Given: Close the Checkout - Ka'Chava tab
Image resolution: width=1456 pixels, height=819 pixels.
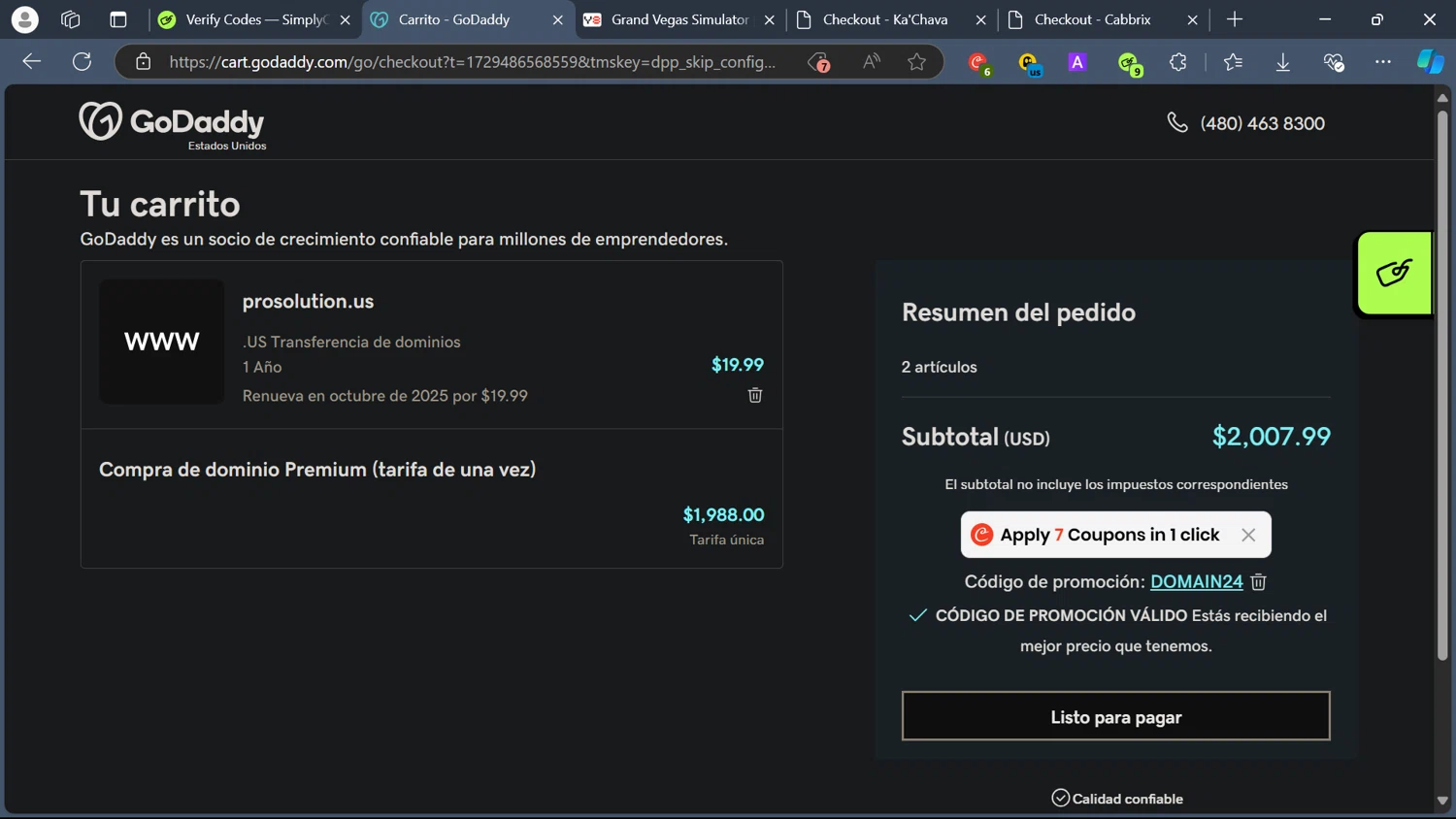Looking at the screenshot, I should [980, 19].
